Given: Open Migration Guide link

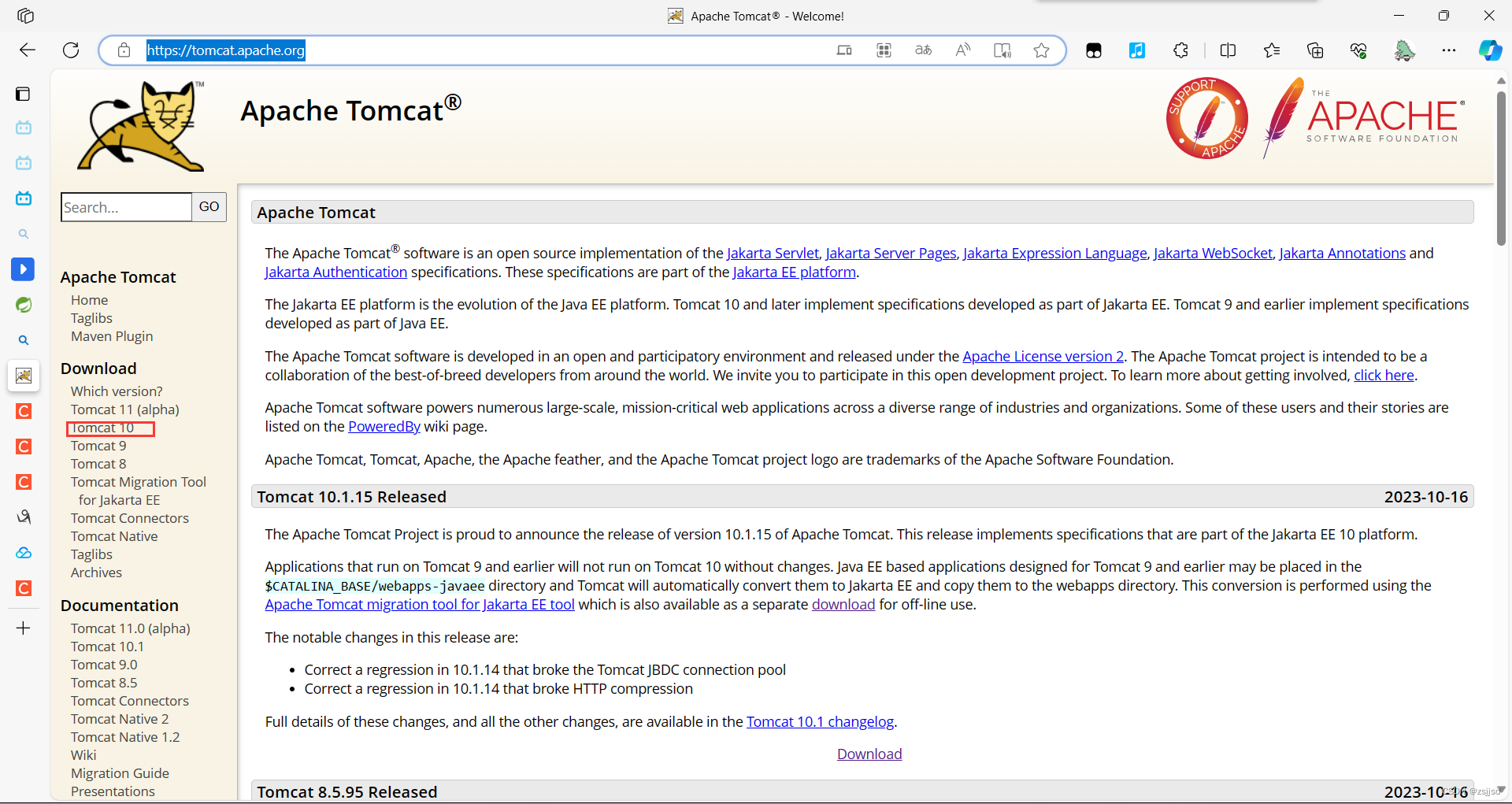Looking at the screenshot, I should click(x=120, y=773).
